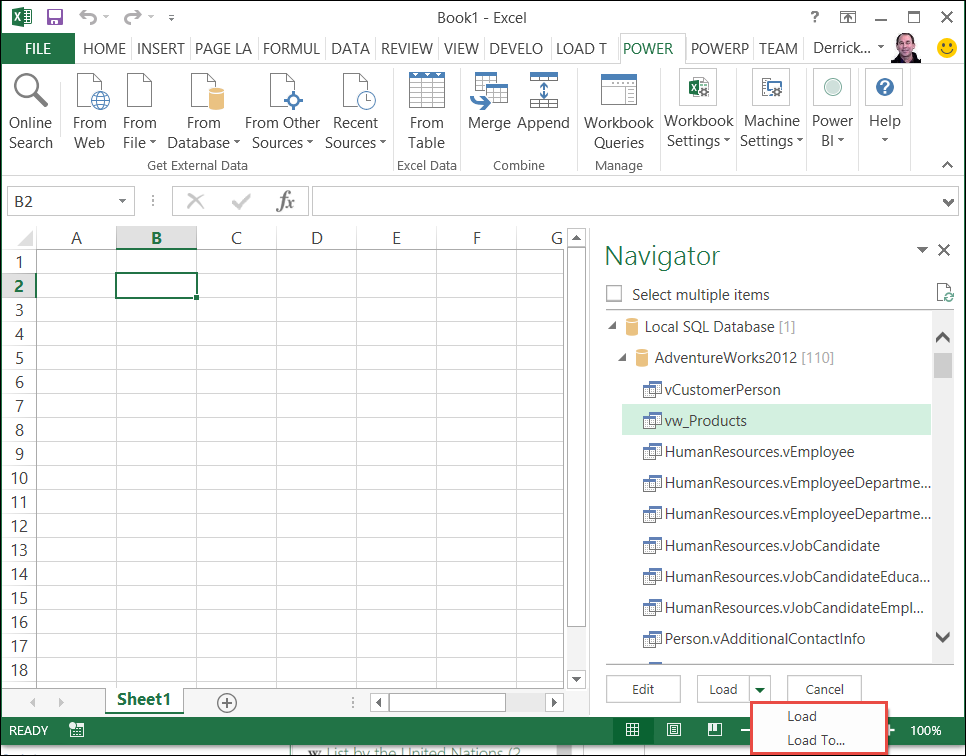Screen dimensions: 966x756
Task: Open the FILE tab
Action: (38, 48)
